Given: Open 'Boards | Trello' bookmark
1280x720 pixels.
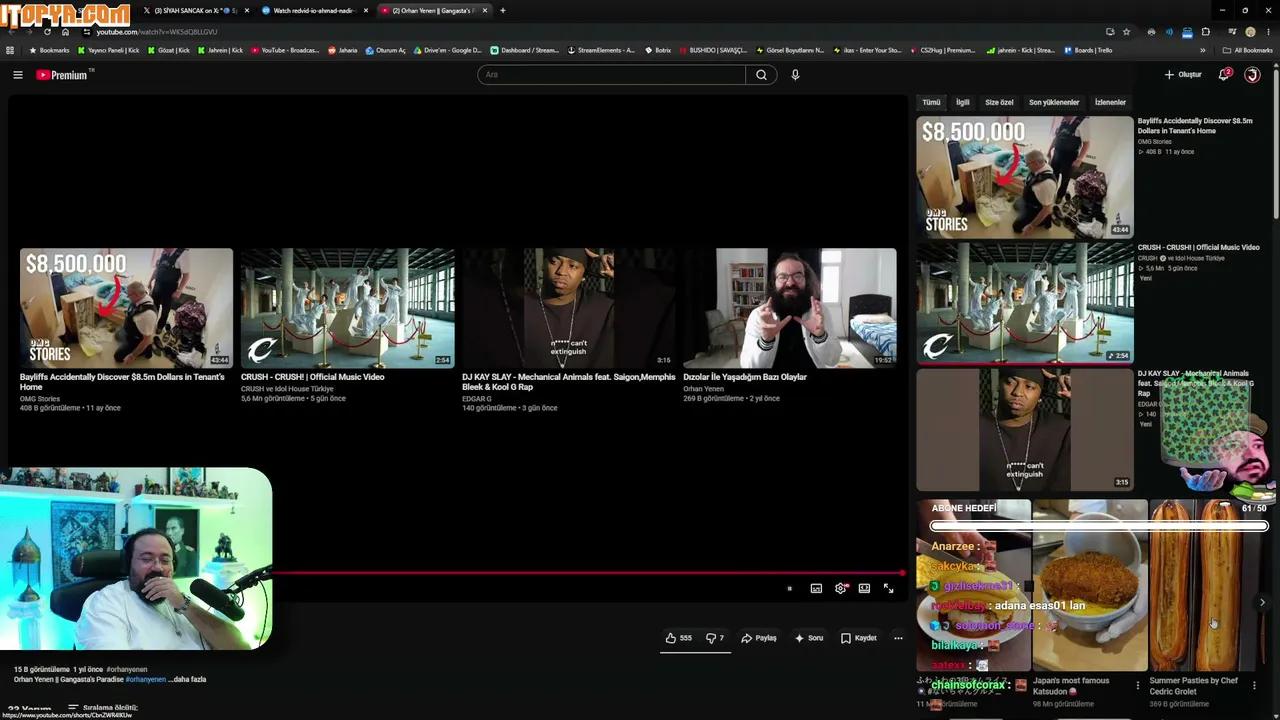Looking at the screenshot, I should (x=1088, y=50).
